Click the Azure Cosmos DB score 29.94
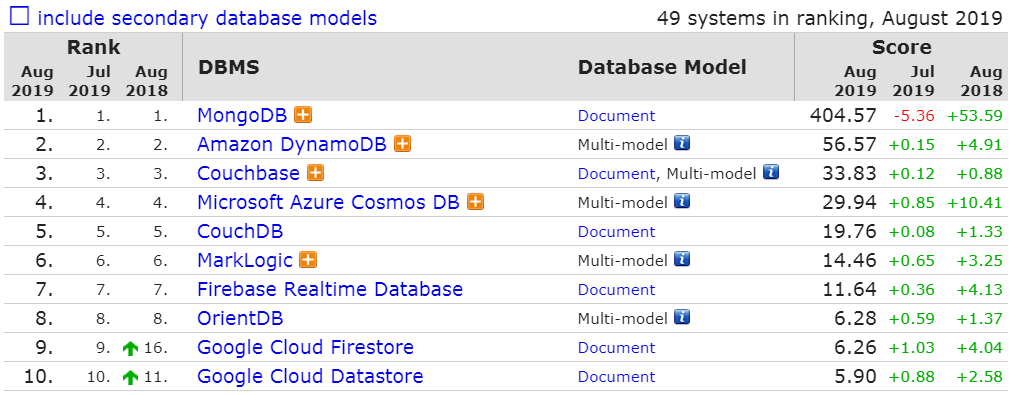This screenshot has height=395, width=1010. click(x=850, y=202)
